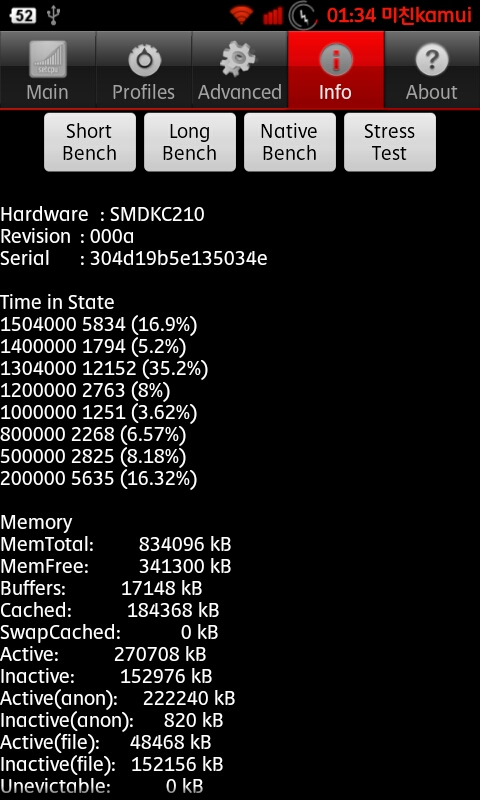The image size is (480, 800).
Task: Switch to the Advanced tab label
Action: (x=240, y=92)
